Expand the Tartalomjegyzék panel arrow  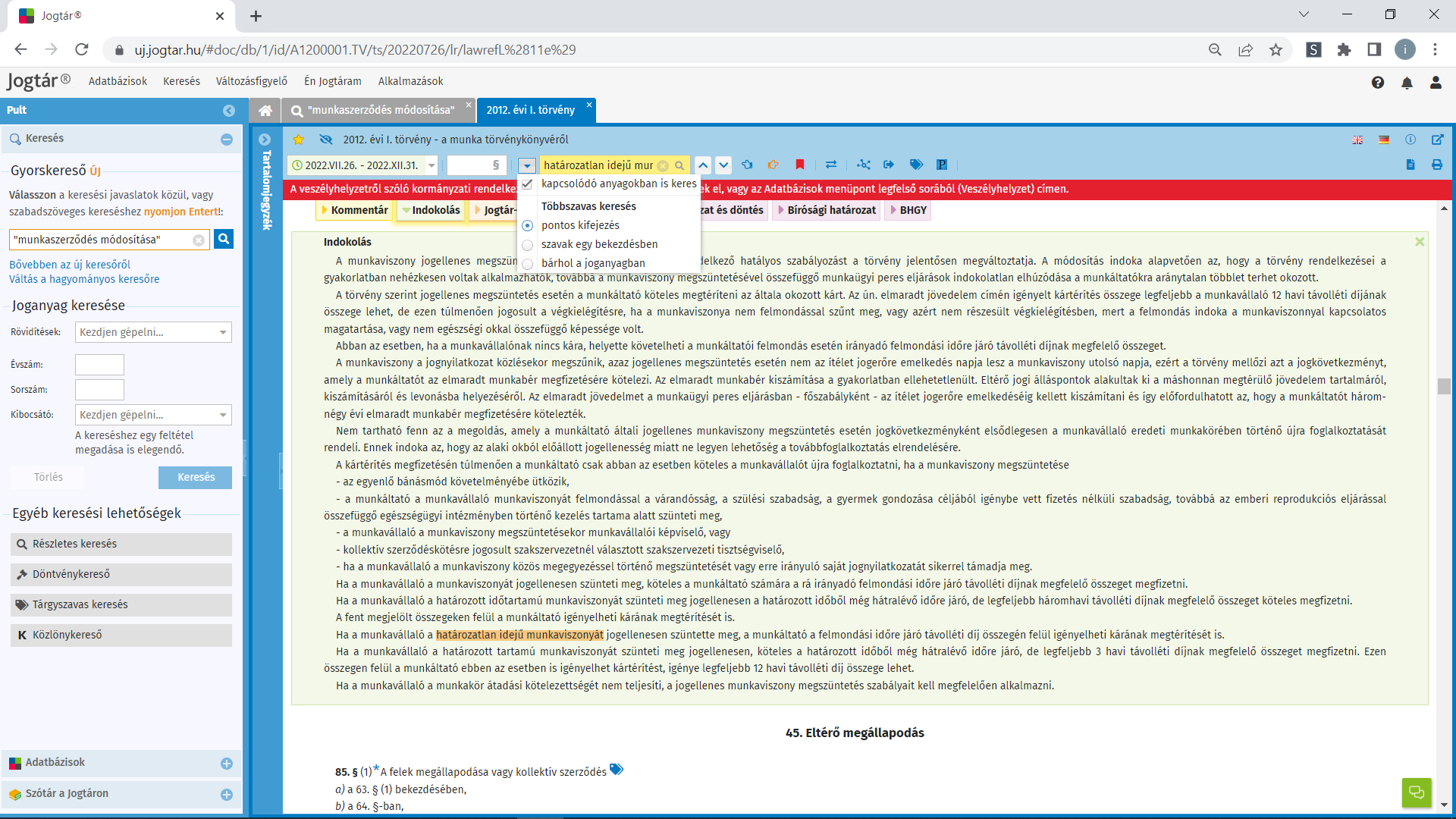click(x=265, y=140)
